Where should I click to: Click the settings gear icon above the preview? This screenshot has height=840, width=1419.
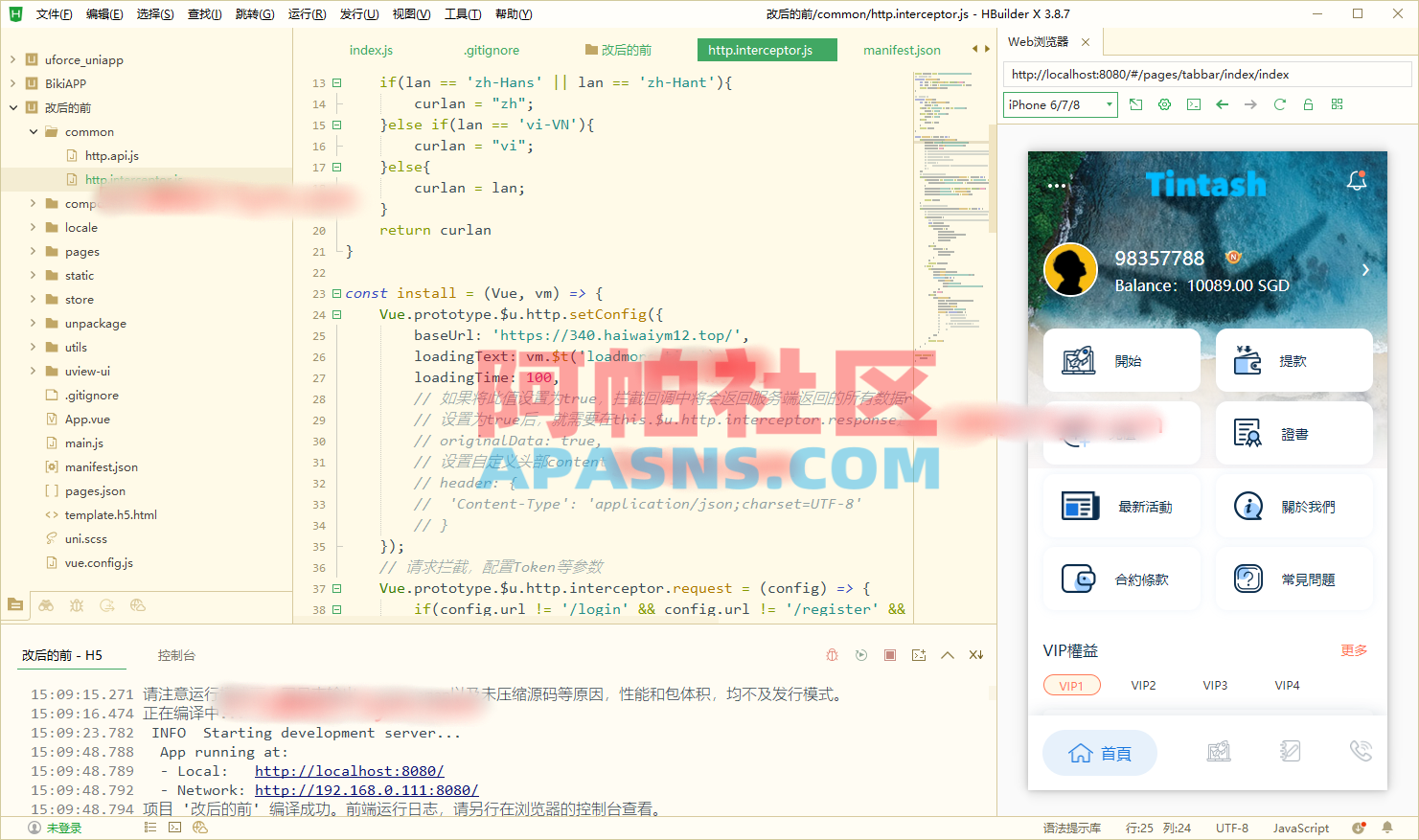click(x=1163, y=104)
